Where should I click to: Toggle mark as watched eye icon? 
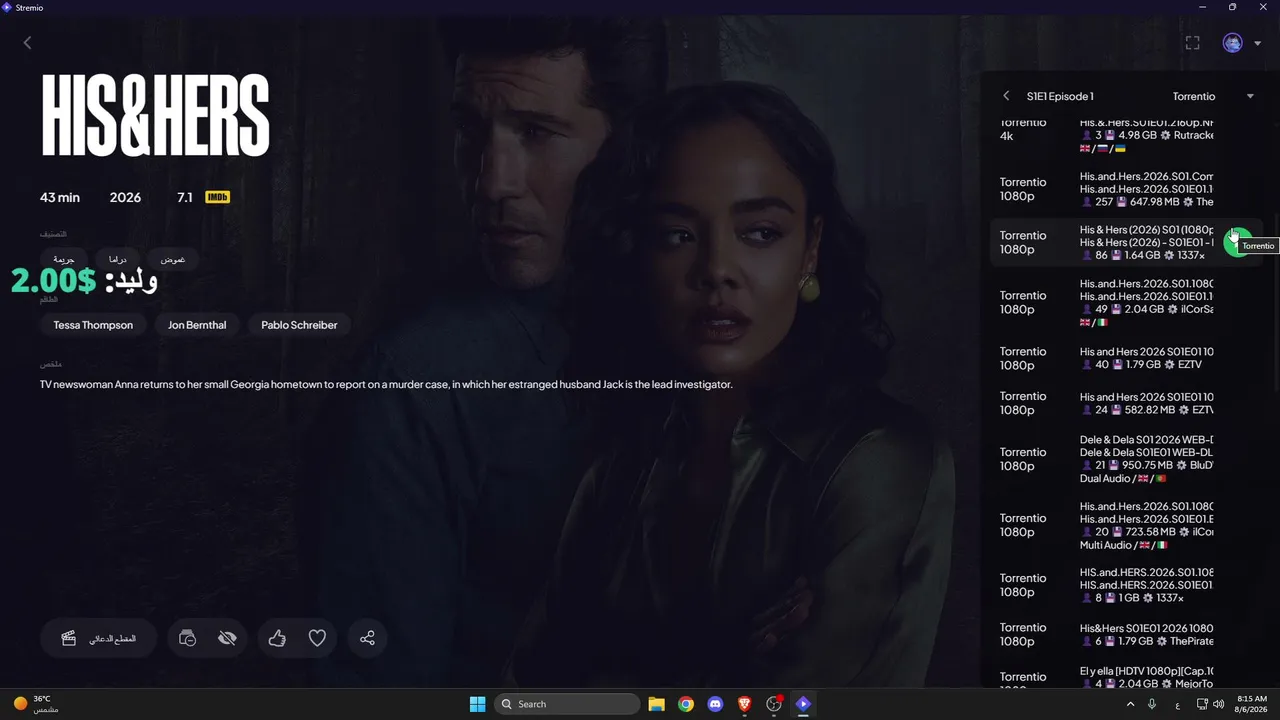pos(227,638)
